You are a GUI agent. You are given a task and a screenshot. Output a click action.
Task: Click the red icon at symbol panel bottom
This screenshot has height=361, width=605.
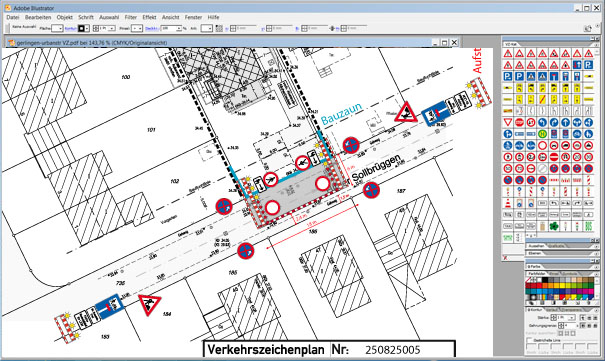(505, 258)
